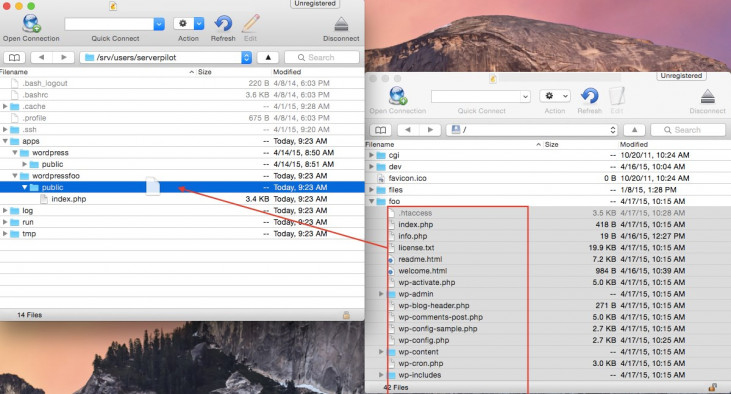The width and height of the screenshot is (731, 394).
Task: Open Action gear menu in left window
Action: [188, 23]
